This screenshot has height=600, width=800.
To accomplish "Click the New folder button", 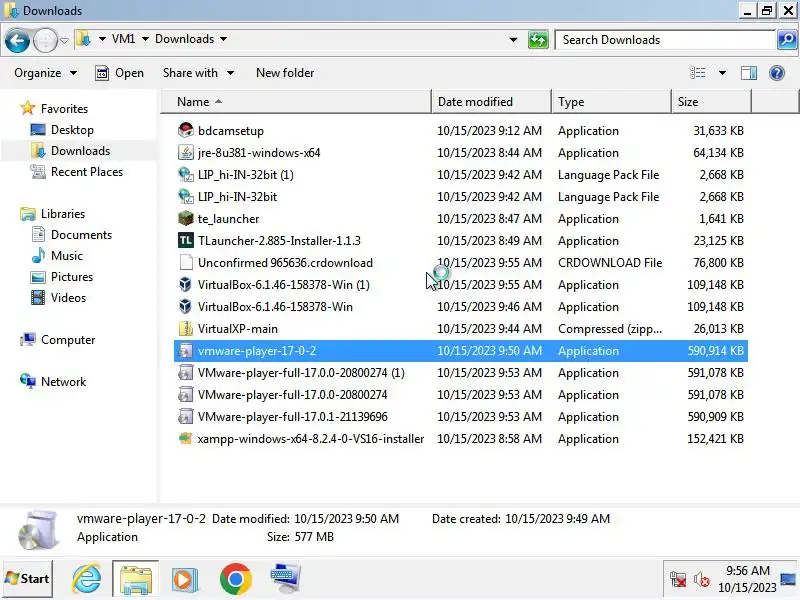I will click(x=285, y=73).
